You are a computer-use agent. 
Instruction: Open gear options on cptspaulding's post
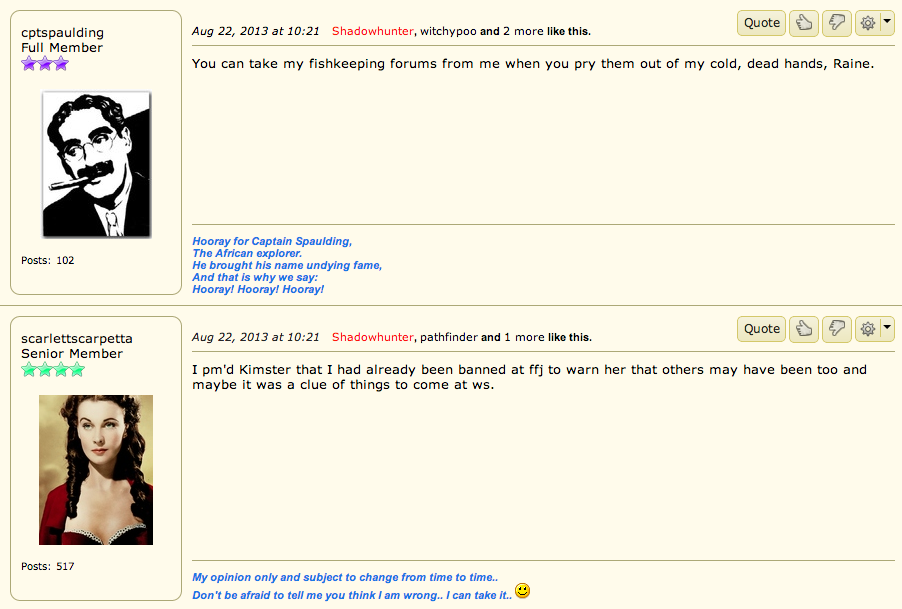(x=867, y=23)
